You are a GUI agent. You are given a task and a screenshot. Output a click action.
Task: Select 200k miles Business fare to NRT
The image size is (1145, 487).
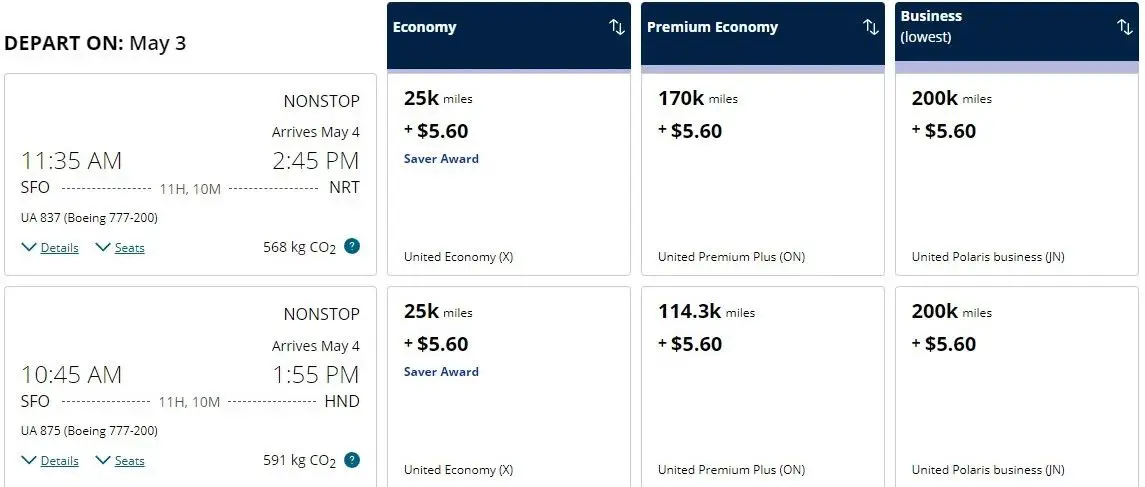(1016, 174)
